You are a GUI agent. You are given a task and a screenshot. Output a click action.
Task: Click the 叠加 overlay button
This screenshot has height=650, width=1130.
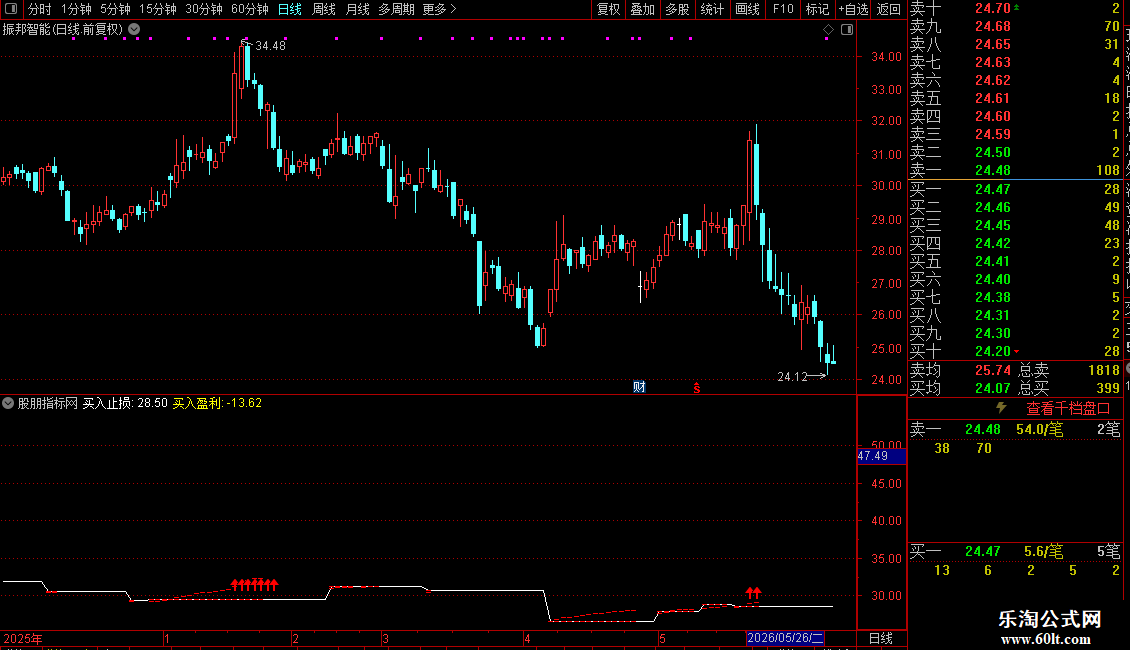[642, 9]
